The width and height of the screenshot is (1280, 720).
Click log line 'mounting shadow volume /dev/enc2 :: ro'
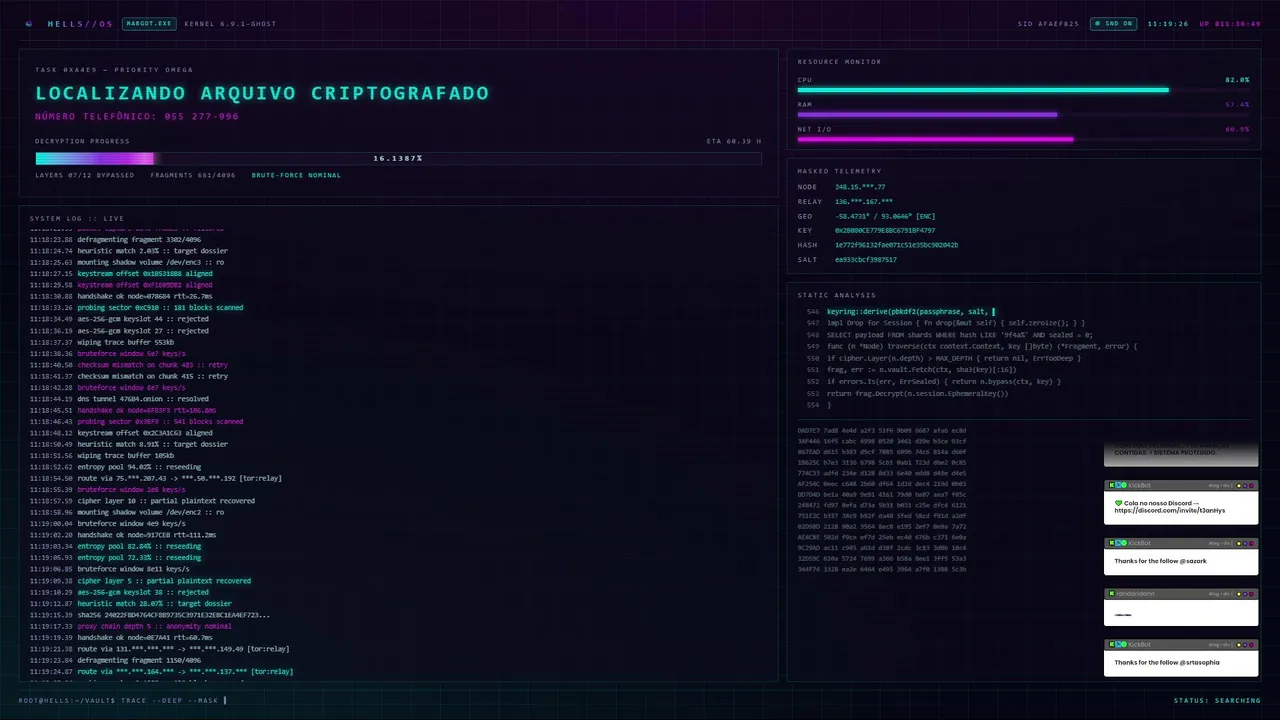click(151, 512)
